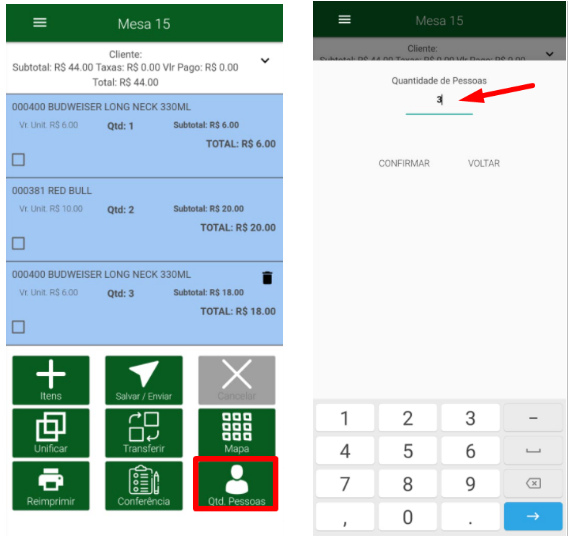
Task: Expand the Cliente summary chevron on left screen
Action: 265,60
